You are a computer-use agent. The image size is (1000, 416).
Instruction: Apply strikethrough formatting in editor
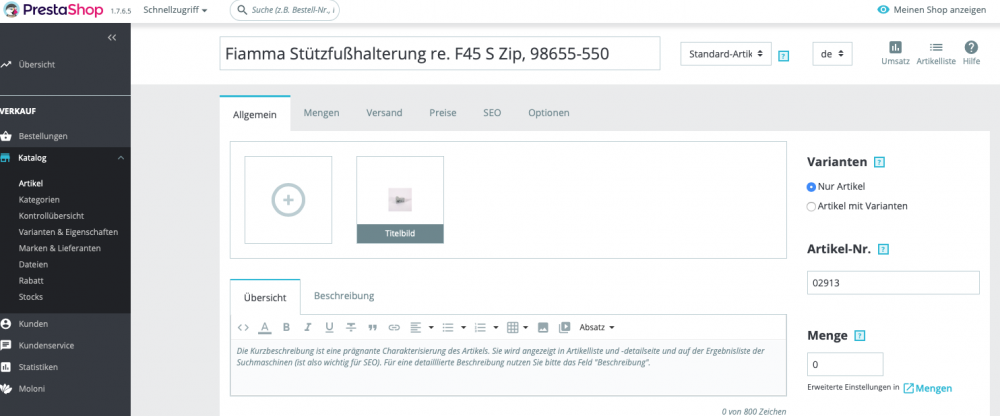351,327
